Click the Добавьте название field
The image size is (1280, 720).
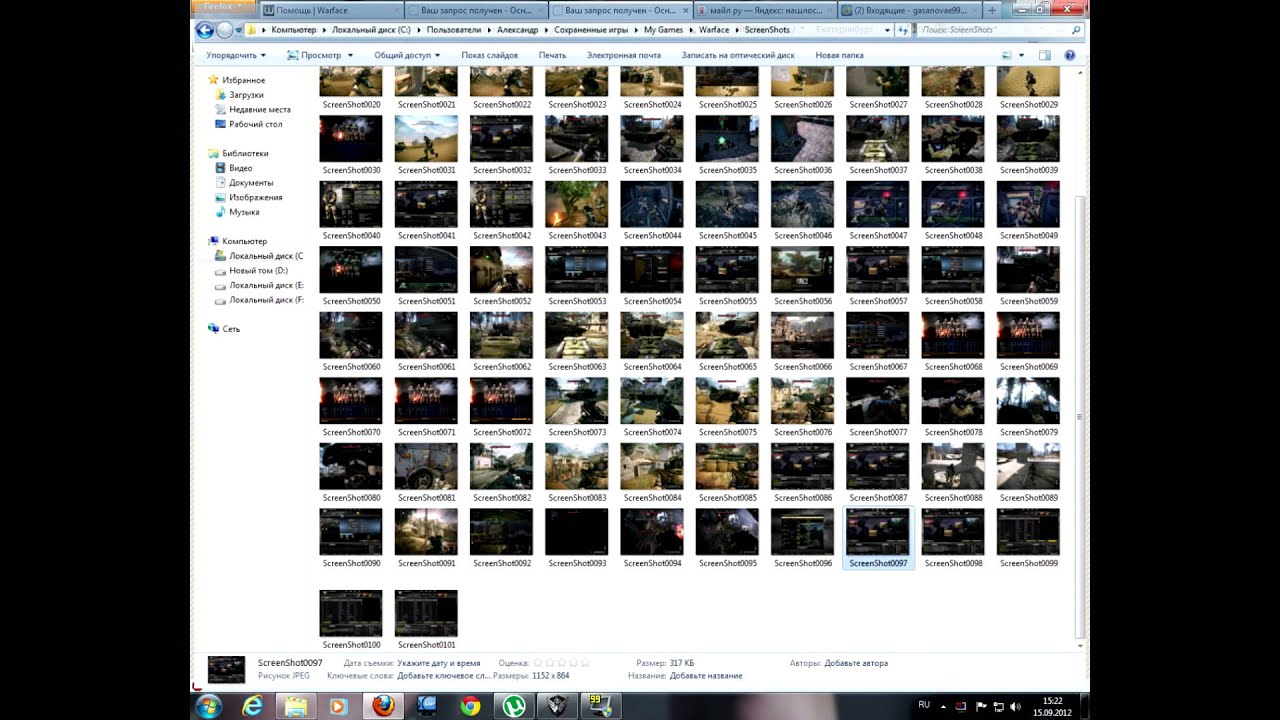pyautogui.click(x=706, y=676)
